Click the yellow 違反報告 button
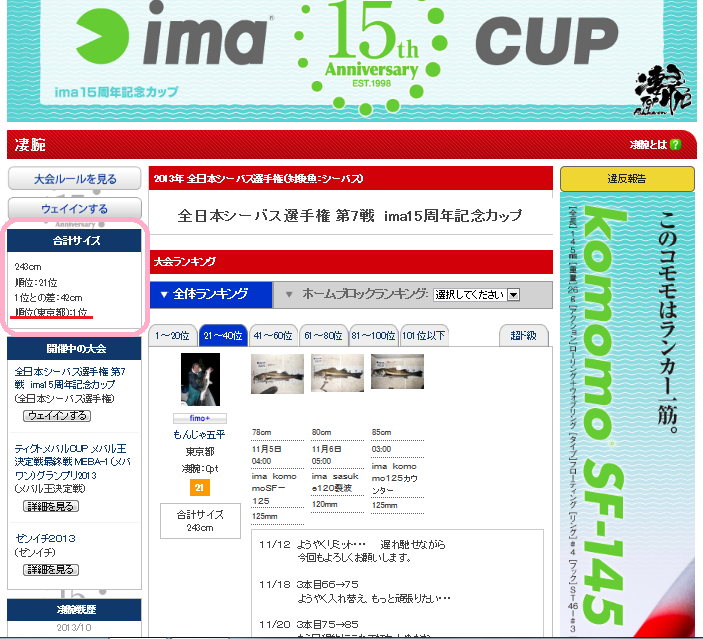 pyautogui.click(x=627, y=178)
